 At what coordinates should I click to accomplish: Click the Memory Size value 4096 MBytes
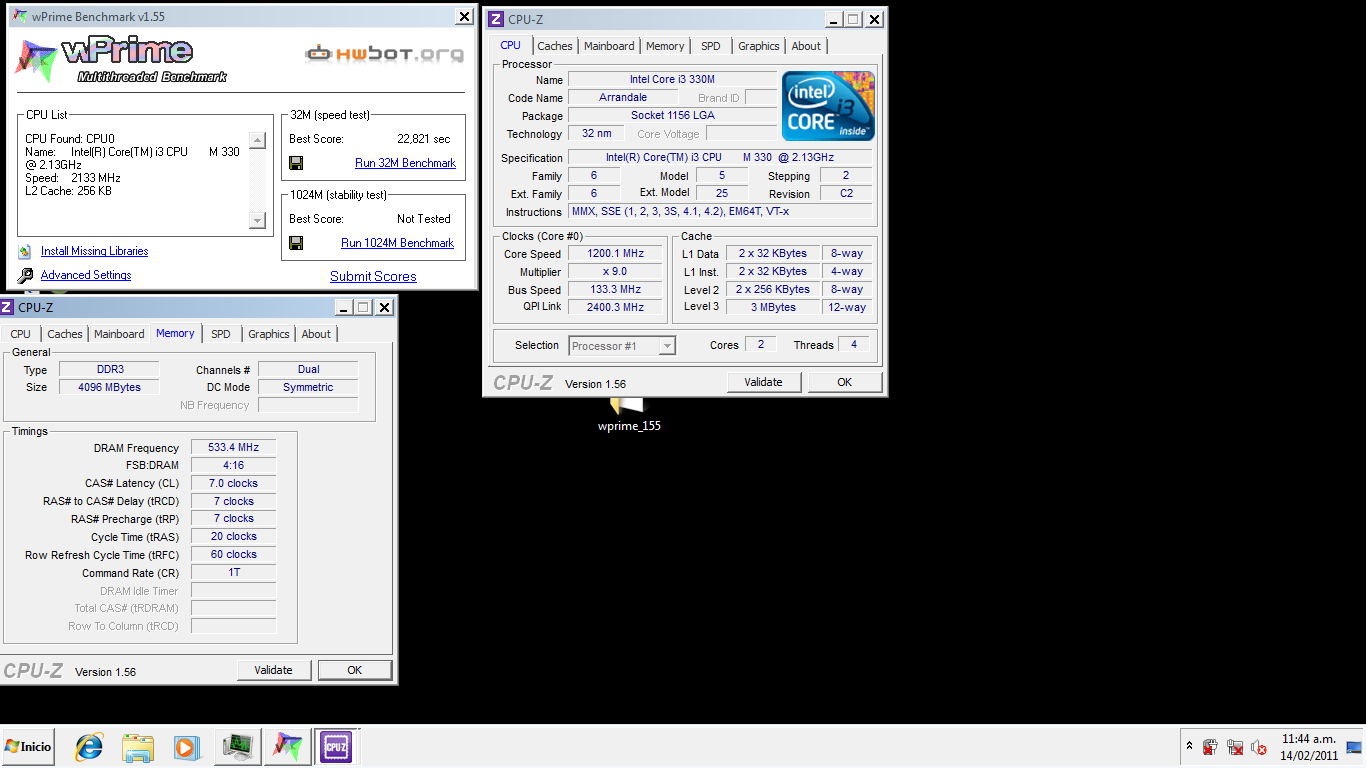109,388
